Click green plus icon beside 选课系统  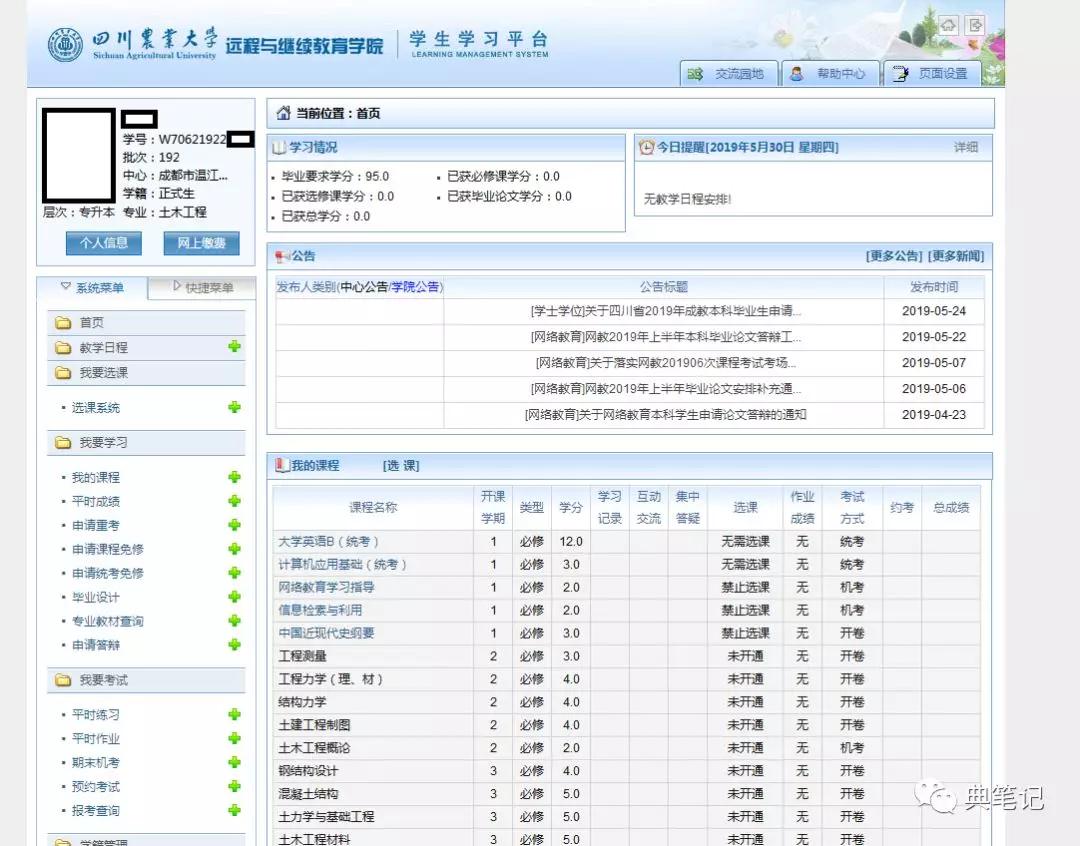click(234, 407)
